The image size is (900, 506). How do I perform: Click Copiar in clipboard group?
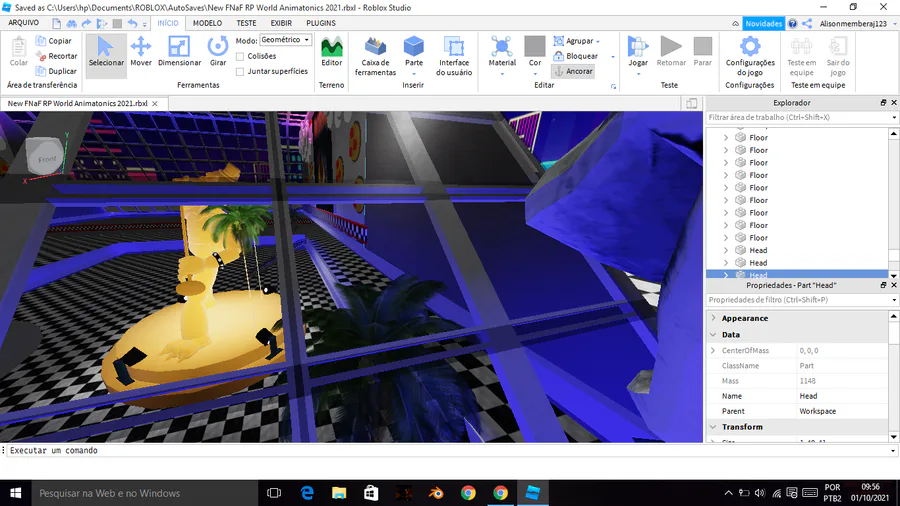click(53, 41)
